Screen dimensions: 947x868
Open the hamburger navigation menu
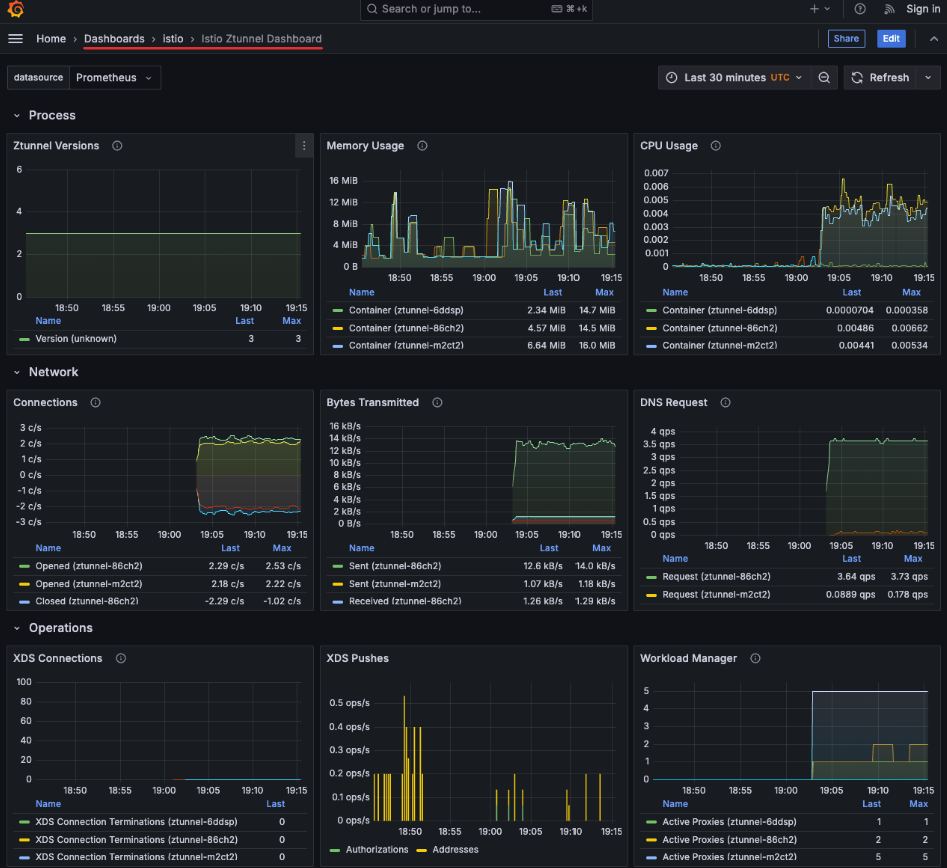pos(16,39)
